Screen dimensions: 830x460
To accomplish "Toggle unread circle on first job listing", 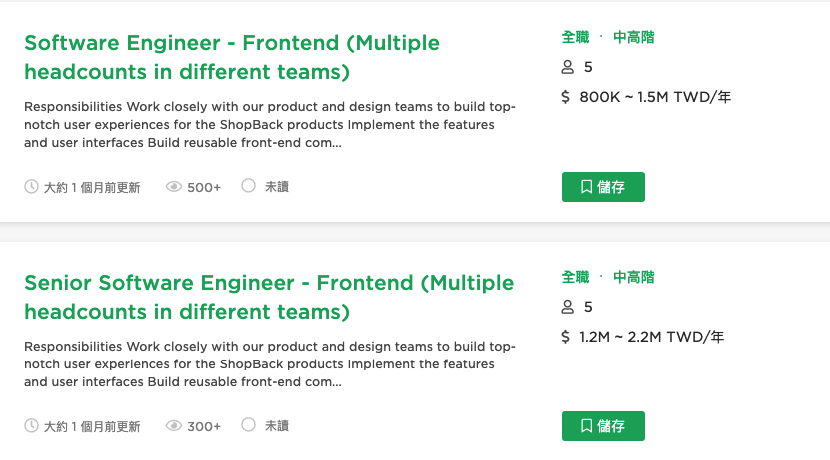I will [248, 186].
